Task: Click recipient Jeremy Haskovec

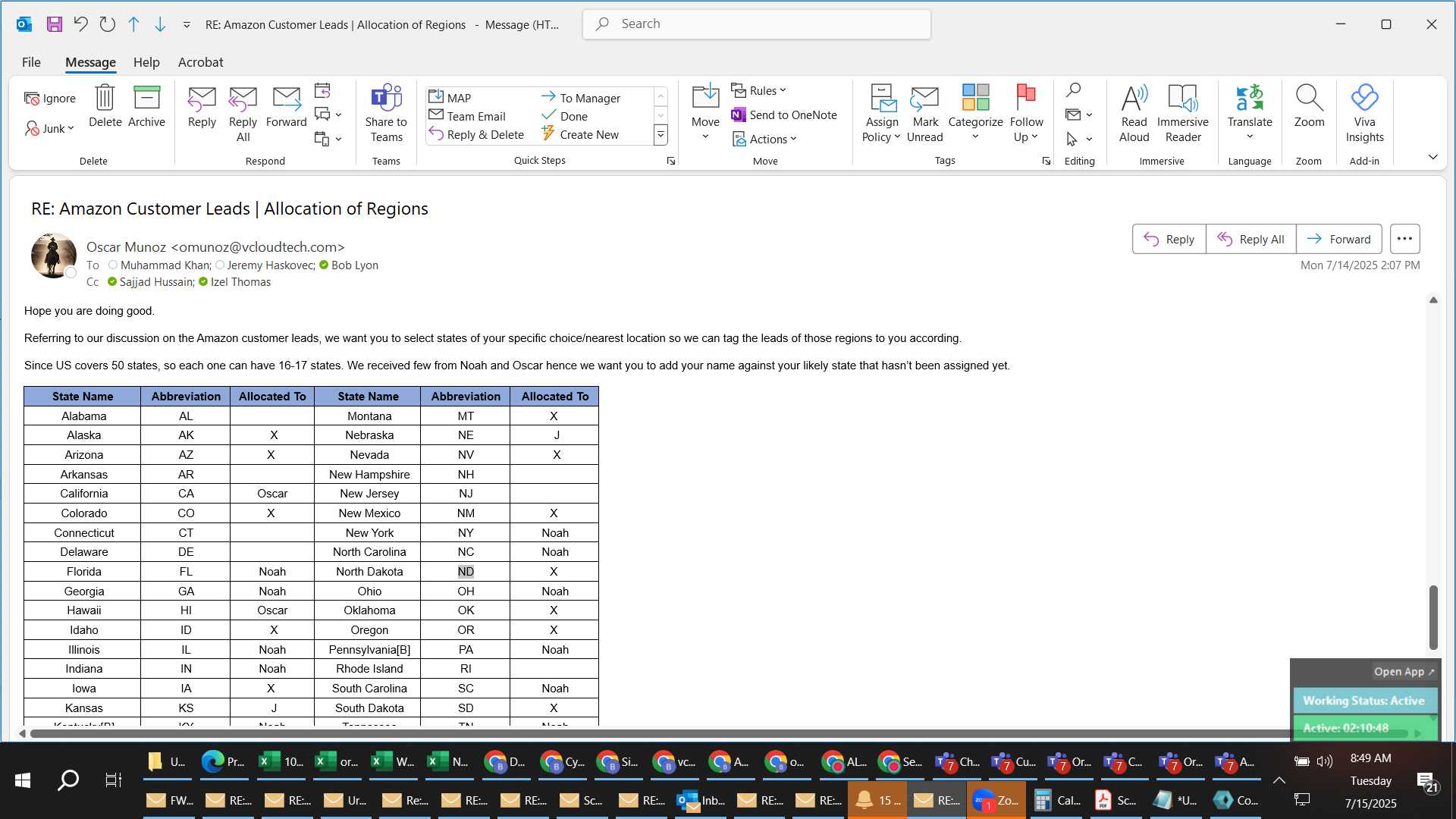Action: [271, 265]
